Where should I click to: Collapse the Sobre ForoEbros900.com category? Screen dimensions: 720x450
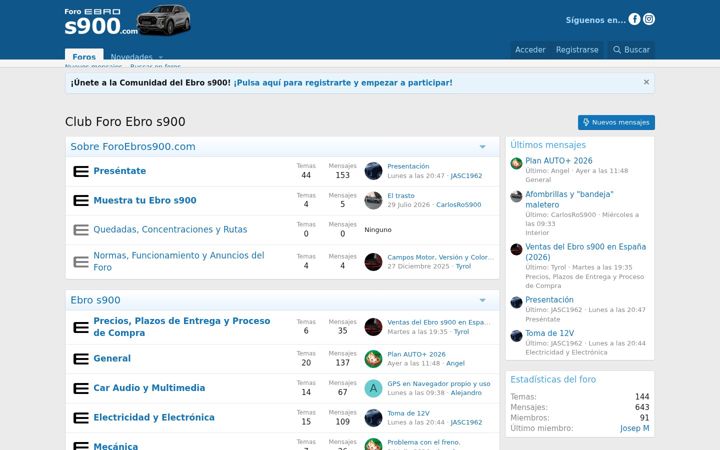click(x=483, y=147)
